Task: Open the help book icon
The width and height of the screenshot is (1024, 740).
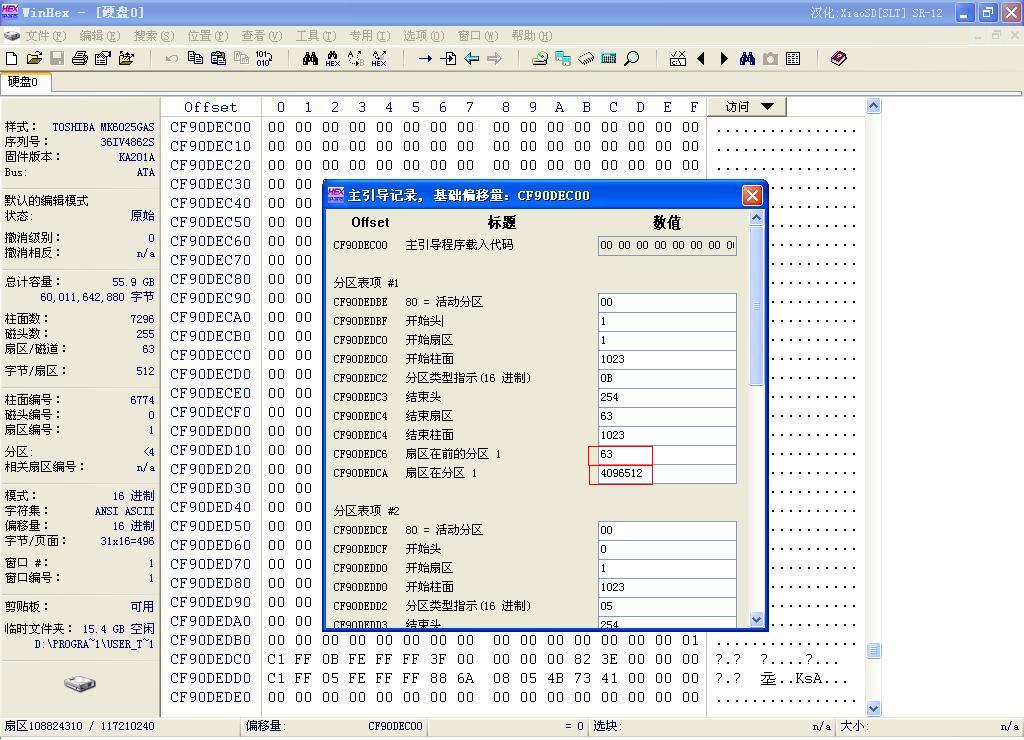Action: (x=839, y=59)
